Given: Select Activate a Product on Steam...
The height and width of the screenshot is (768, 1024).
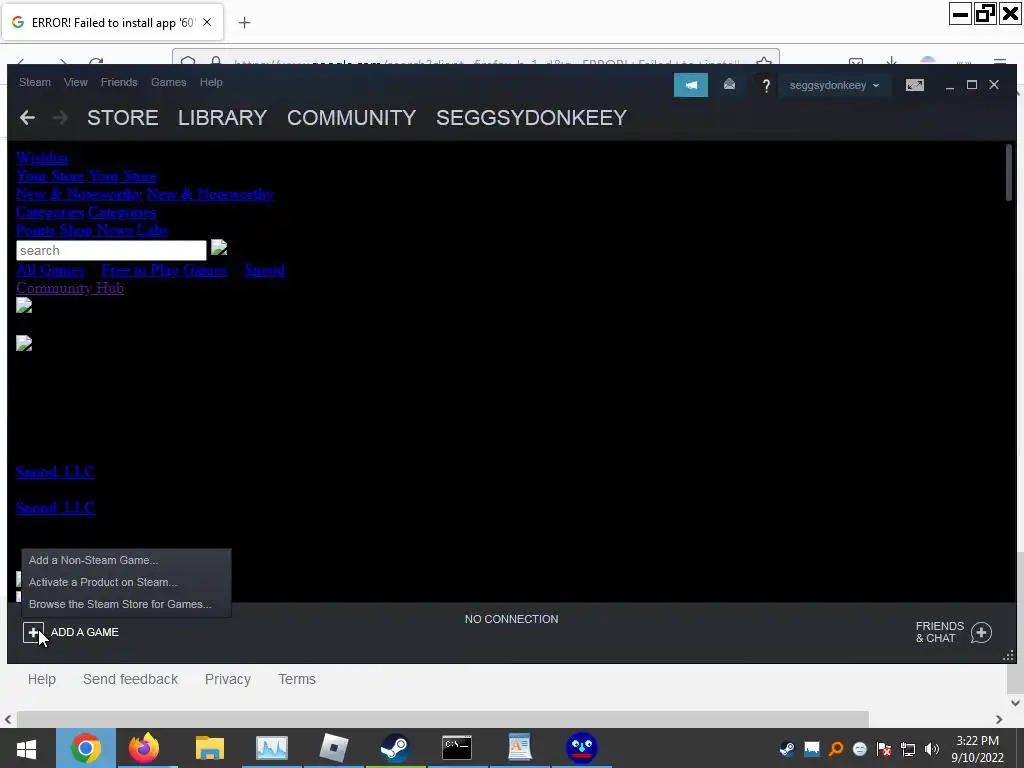Looking at the screenshot, I should 126,582.
